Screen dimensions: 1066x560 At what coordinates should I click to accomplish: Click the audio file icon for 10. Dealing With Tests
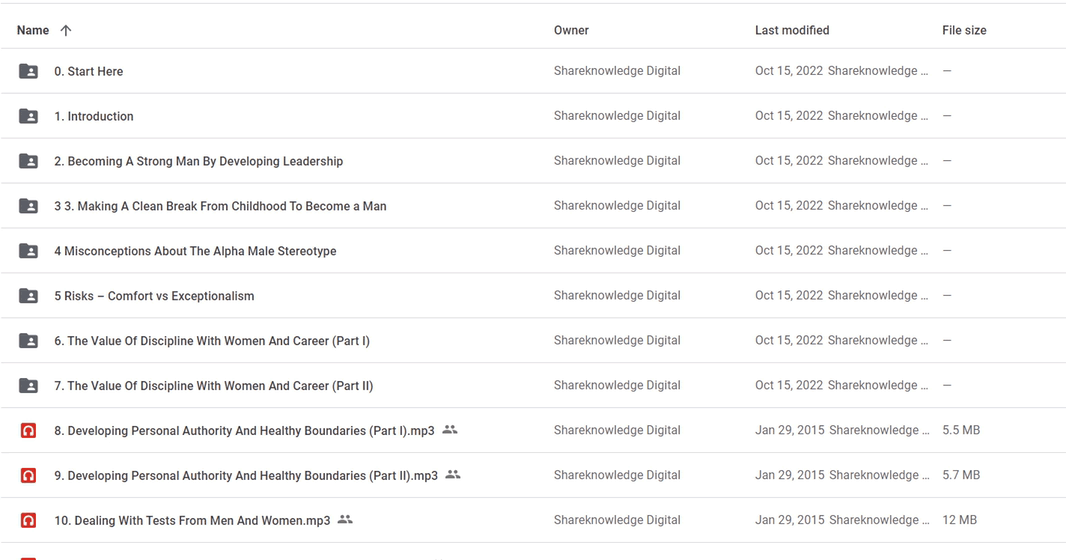point(28,520)
